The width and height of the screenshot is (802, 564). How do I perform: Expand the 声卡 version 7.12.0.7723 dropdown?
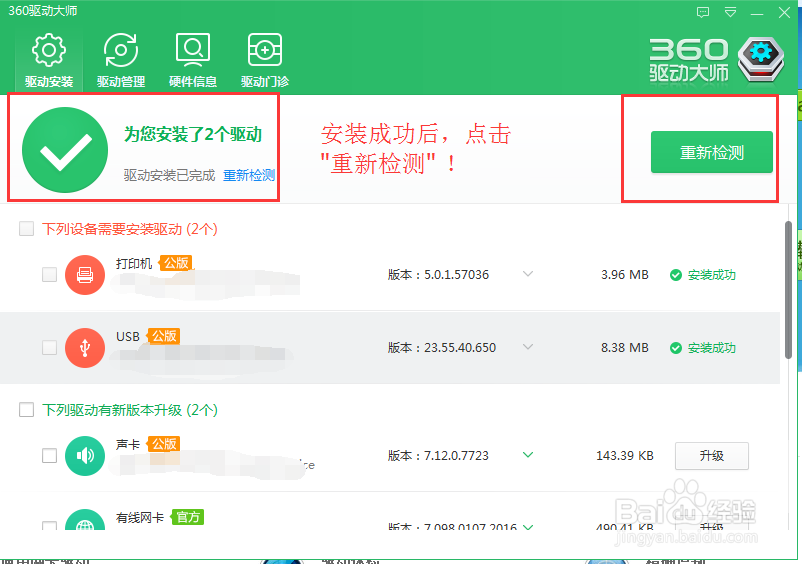point(528,455)
